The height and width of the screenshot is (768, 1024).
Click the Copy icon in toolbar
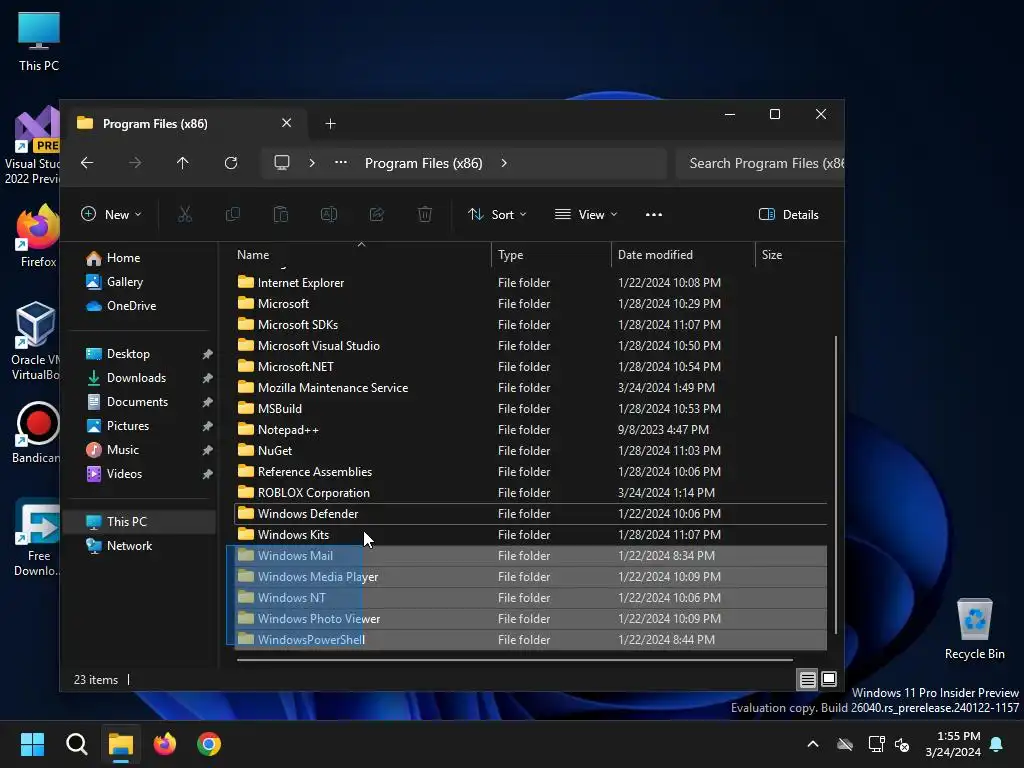232,214
